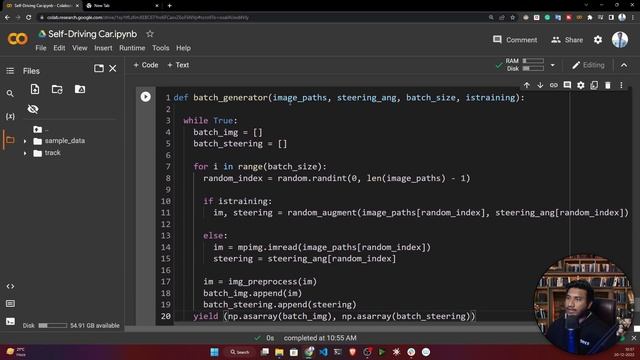
Task: Star the Self-Driving Car notebook
Action: (150, 34)
